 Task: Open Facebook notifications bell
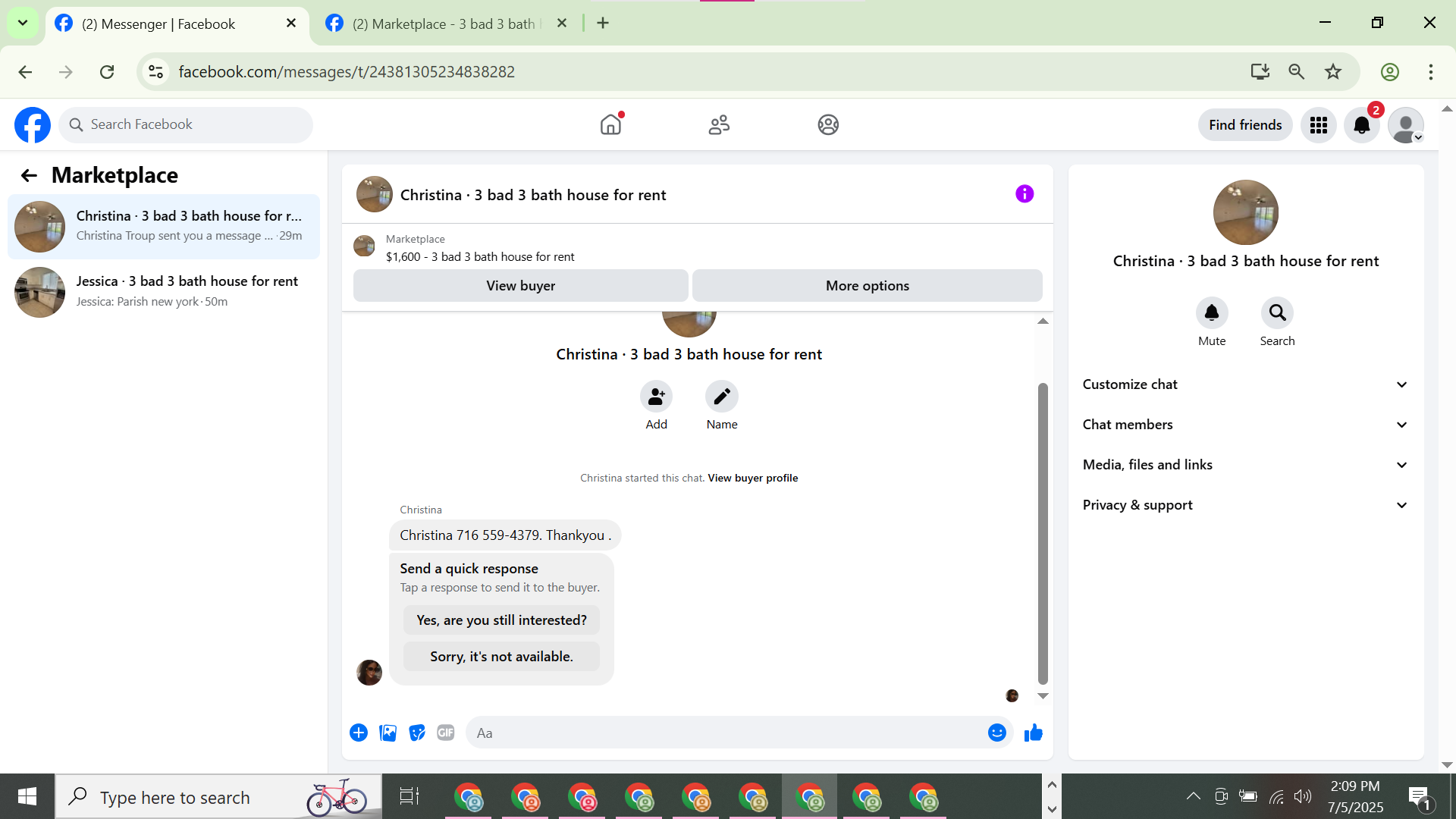tap(1362, 125)
